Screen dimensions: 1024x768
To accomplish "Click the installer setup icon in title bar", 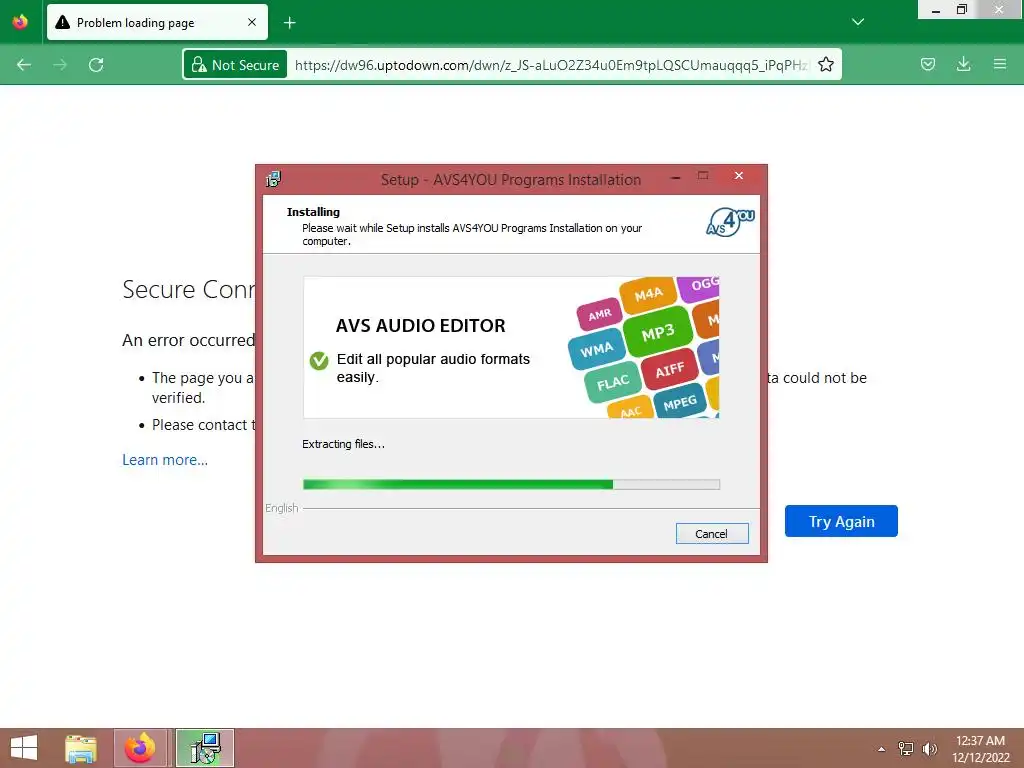I will [273, 179].
